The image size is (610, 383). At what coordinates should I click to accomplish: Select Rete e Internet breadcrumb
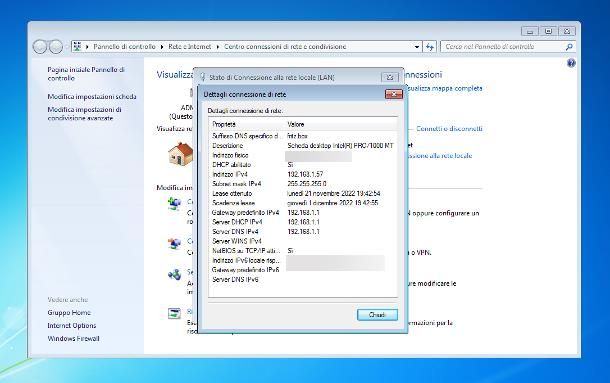(x=190, y=47)
